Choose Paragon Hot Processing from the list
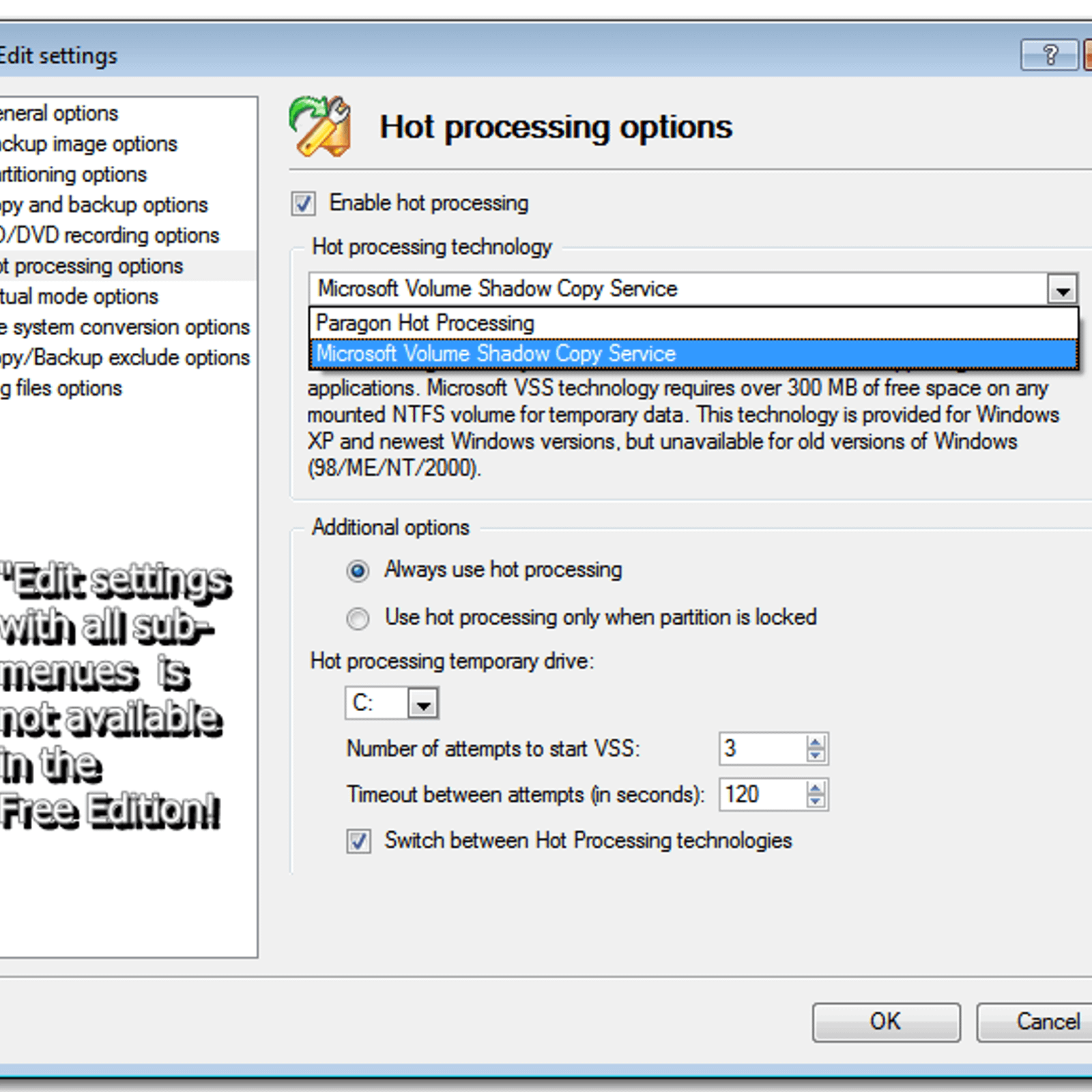 point(693,323)
